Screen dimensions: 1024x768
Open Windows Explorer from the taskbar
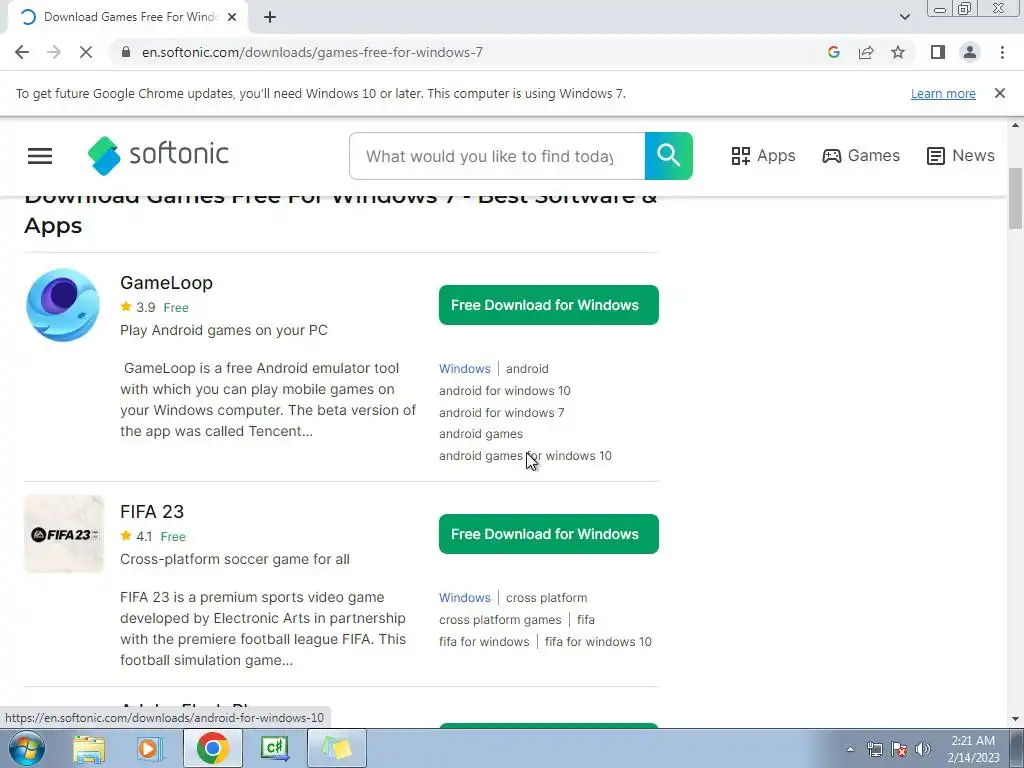point(89,749)
